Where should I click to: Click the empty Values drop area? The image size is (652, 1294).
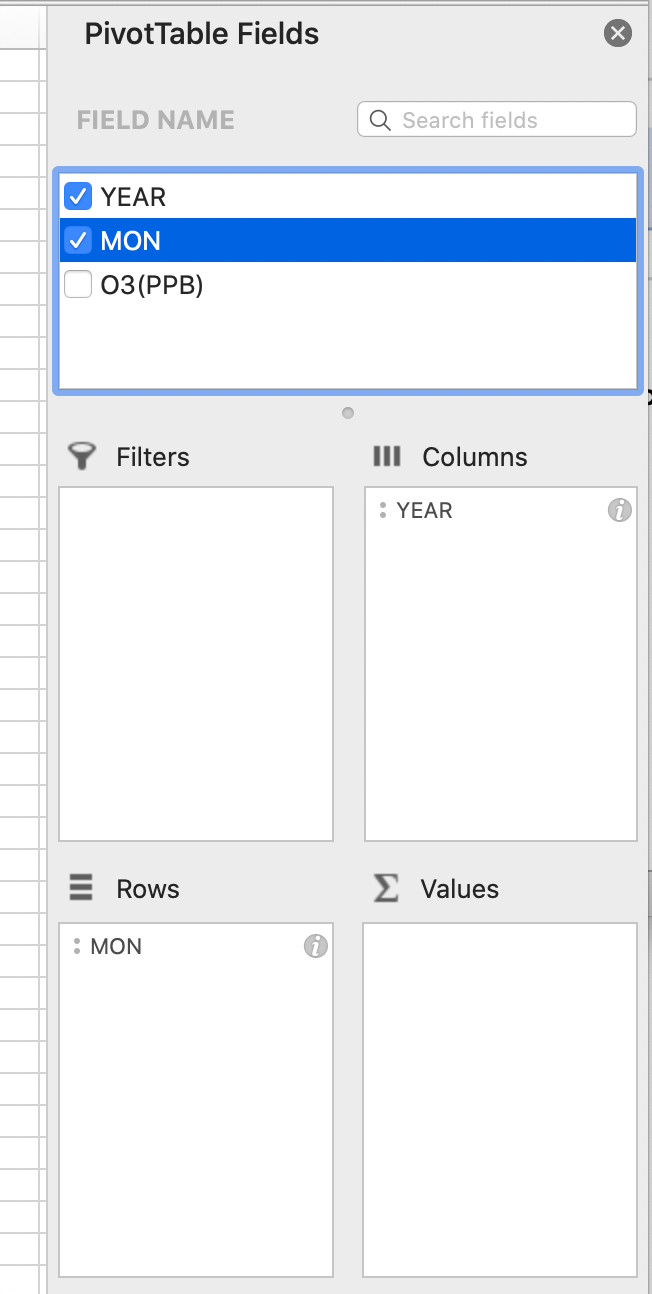pos(500,1099)
